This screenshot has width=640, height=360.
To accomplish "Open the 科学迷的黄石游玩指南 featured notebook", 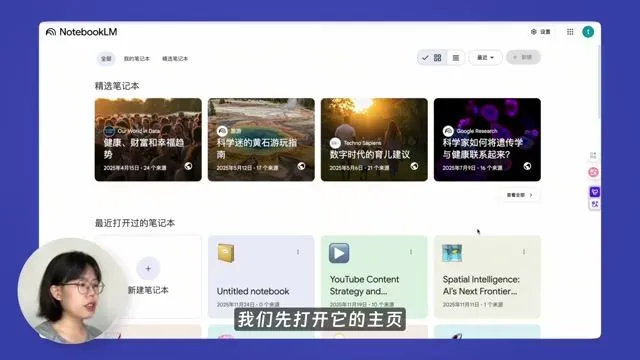I will tap(261, 140).
